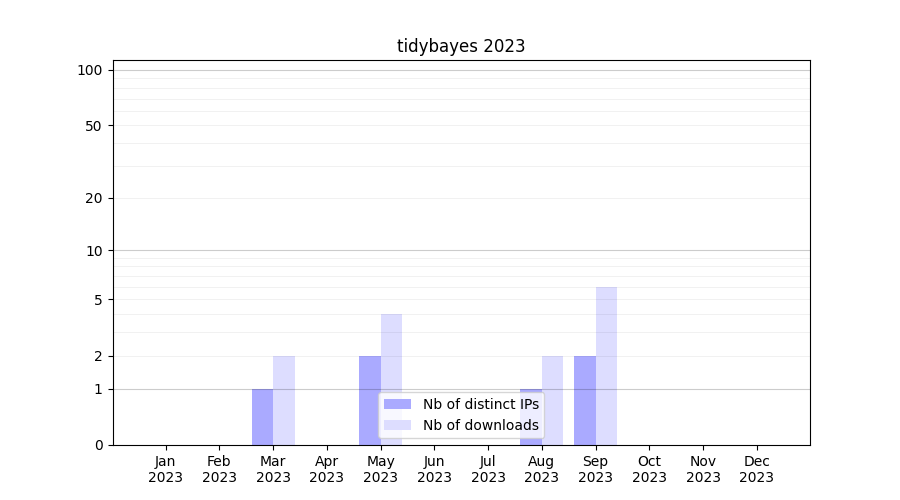Click the light lavender legend swatch for downloads
The height and width of the screenshot is (500, 900).
(397, 425)
